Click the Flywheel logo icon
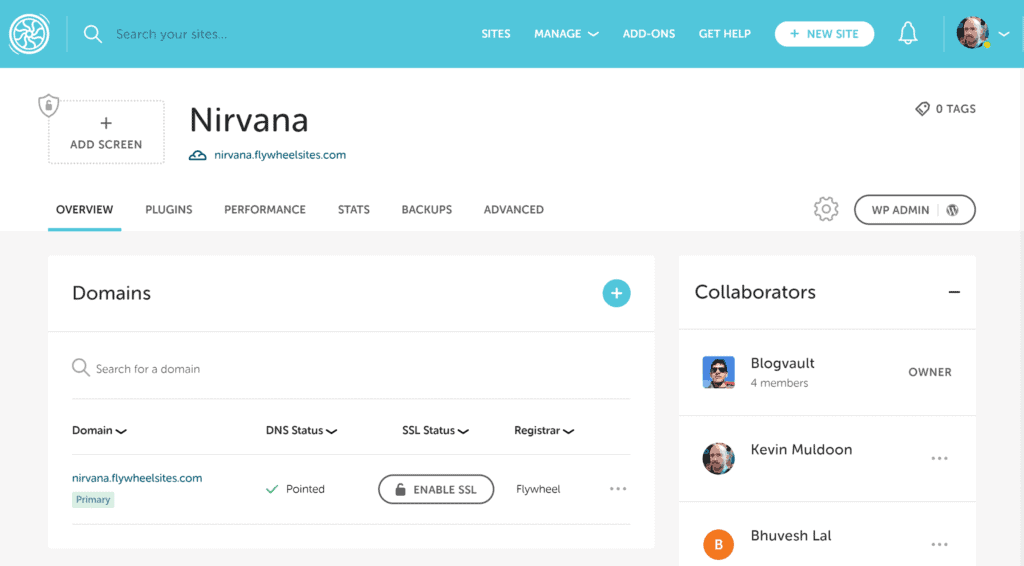Viewport: 1024px width, 566px height. coord(29,34)
